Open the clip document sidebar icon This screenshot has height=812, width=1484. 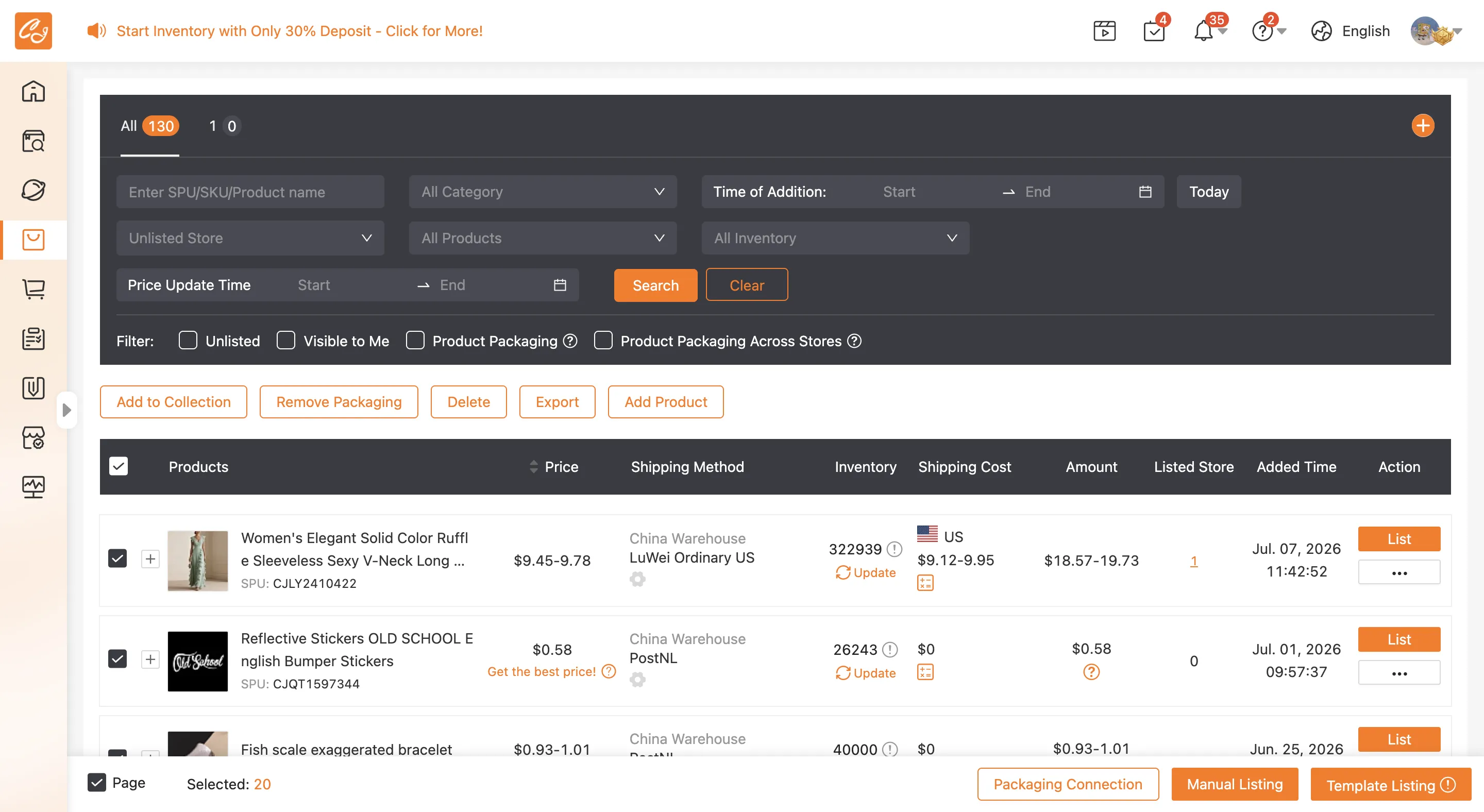coord(33,388)
